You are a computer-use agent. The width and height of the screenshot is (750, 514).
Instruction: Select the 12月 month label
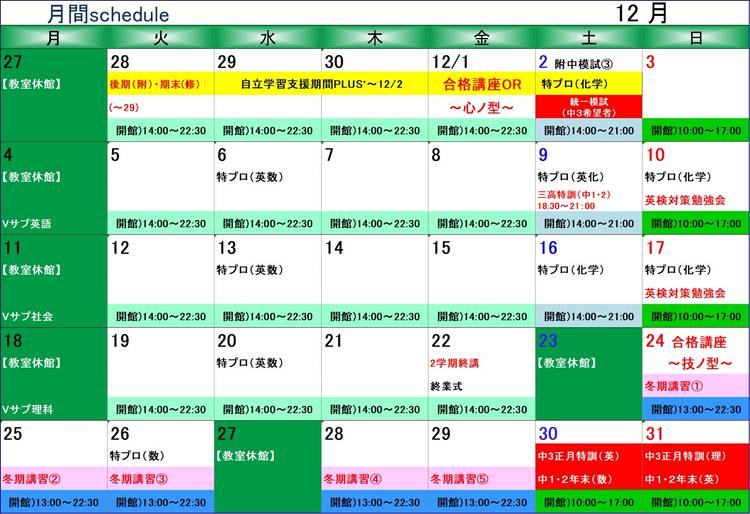tap(642, 13)
